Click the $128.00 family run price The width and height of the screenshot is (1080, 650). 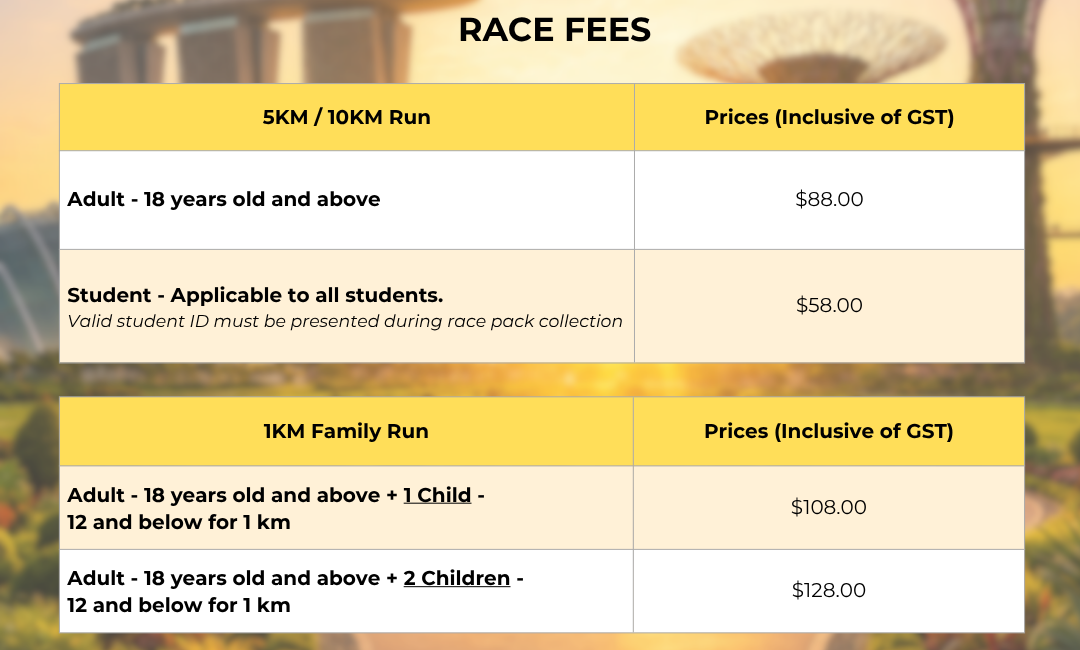coord(829,590)
